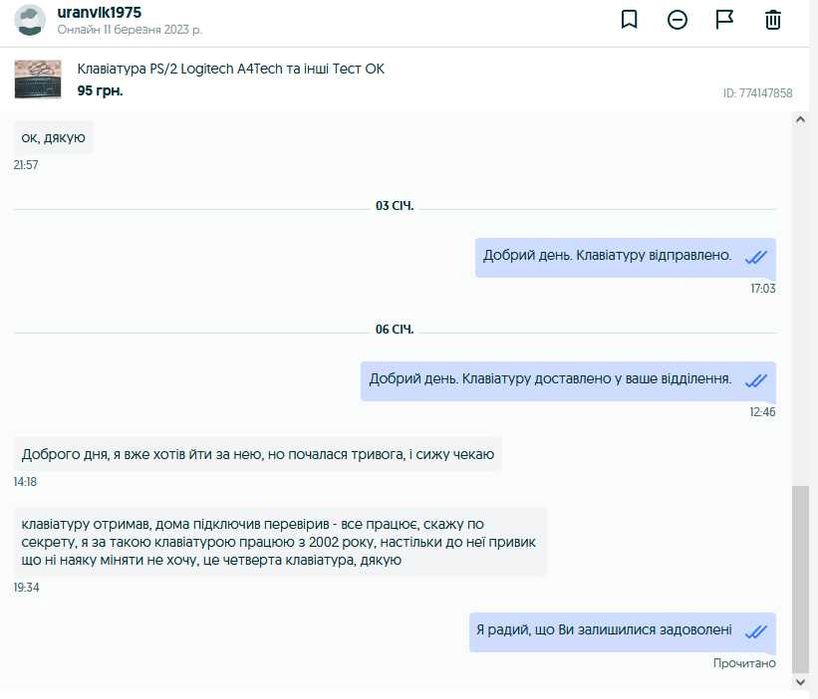Screen dimensions: 818x699
Task: Click read checkmarks on Я радий message
Action: [756, 632]
